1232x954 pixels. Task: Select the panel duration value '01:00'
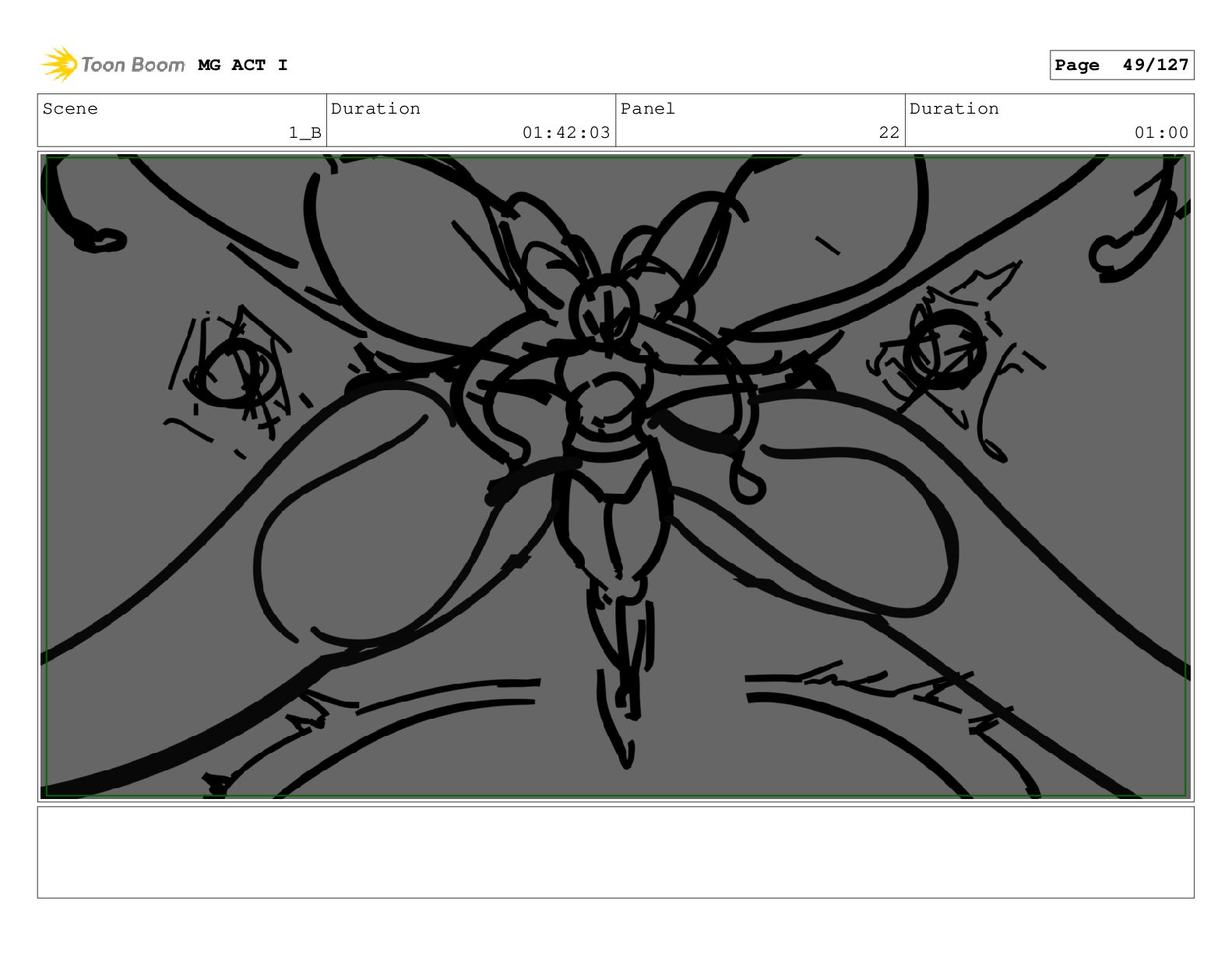coord(1161,133)
